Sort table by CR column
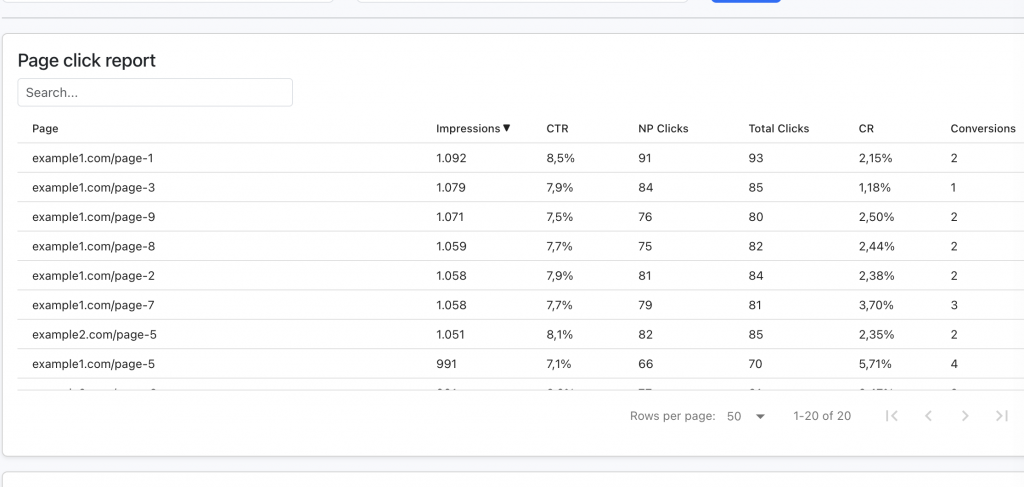1024x487 pixels. pyautogui.click(x=866, y=128)
